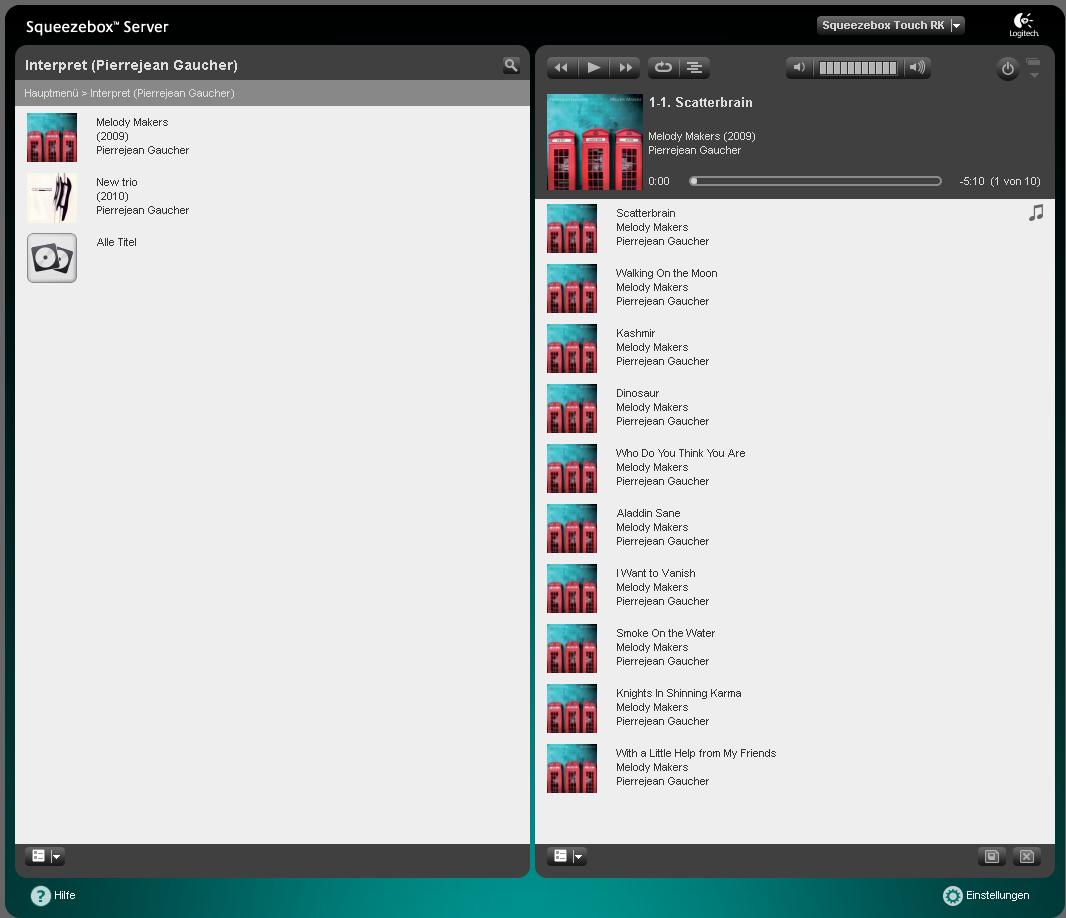This screenshot has width=1066, height=918.
Task: Clear the playlist with the X icon
Action: pyautogui.click(x=1026, y=856)
